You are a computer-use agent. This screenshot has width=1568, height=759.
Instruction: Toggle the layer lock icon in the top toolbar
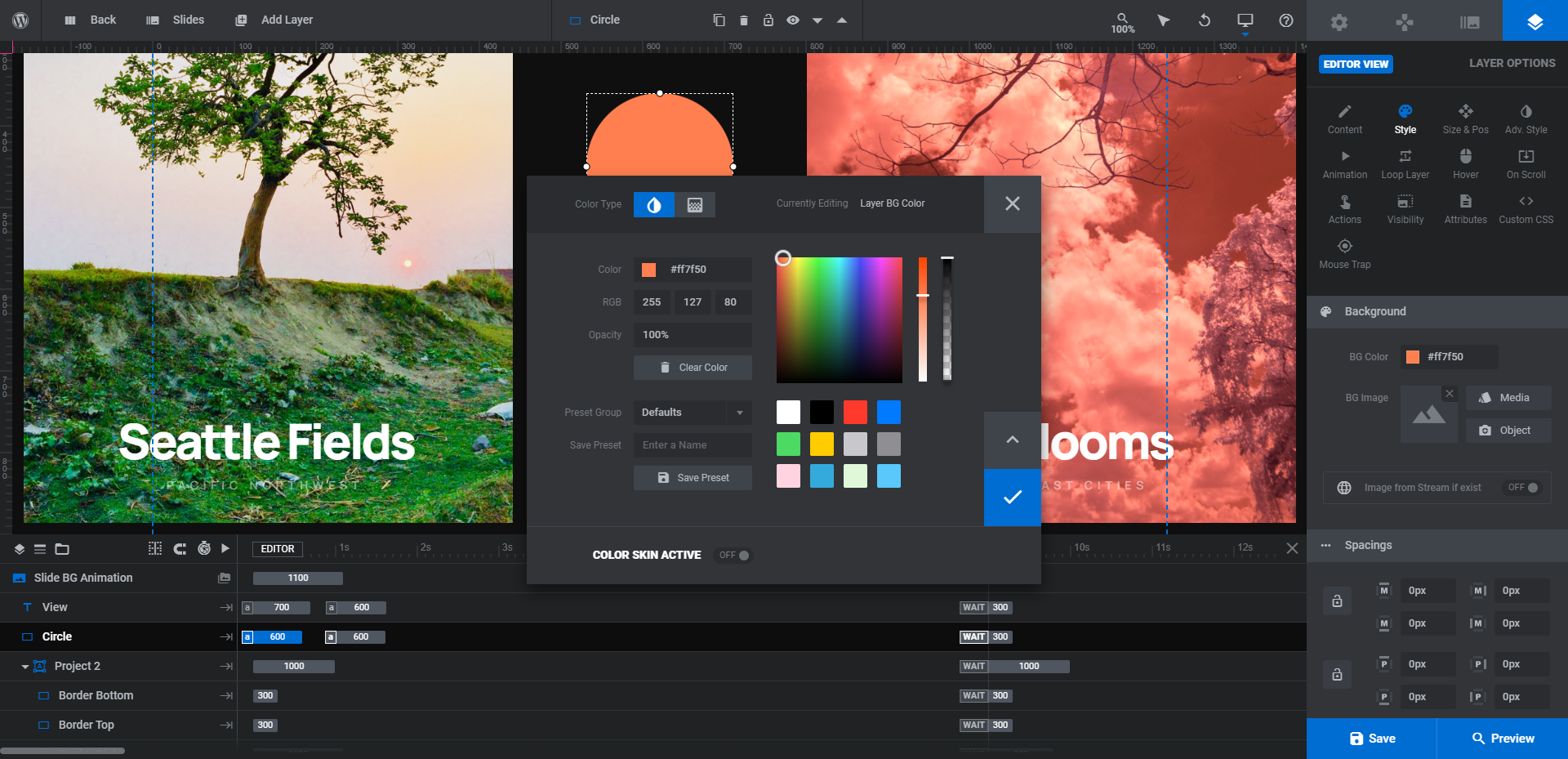pyautogui.click(x=768, y=20)
